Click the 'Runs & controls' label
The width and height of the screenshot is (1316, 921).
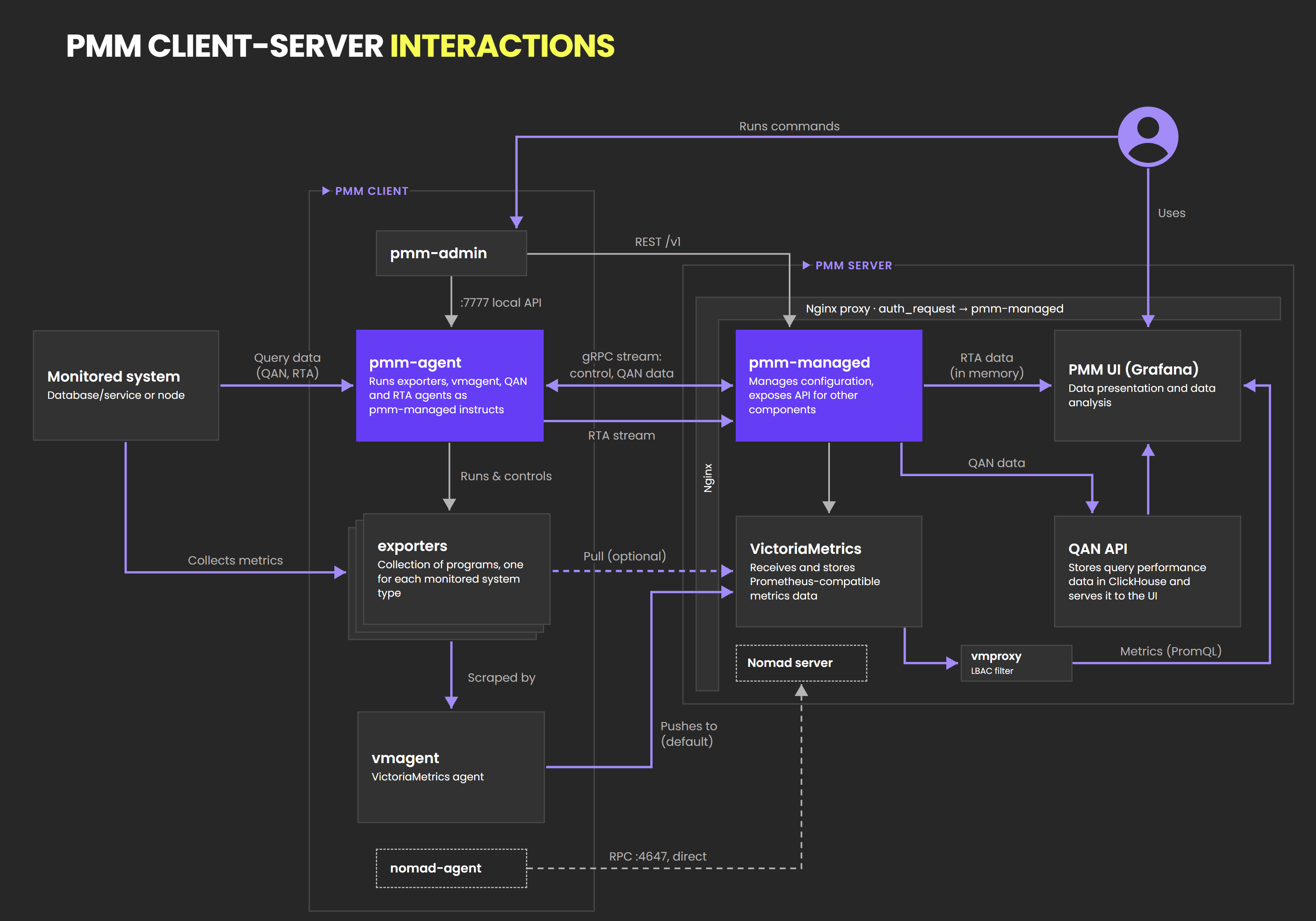point(505,476)
